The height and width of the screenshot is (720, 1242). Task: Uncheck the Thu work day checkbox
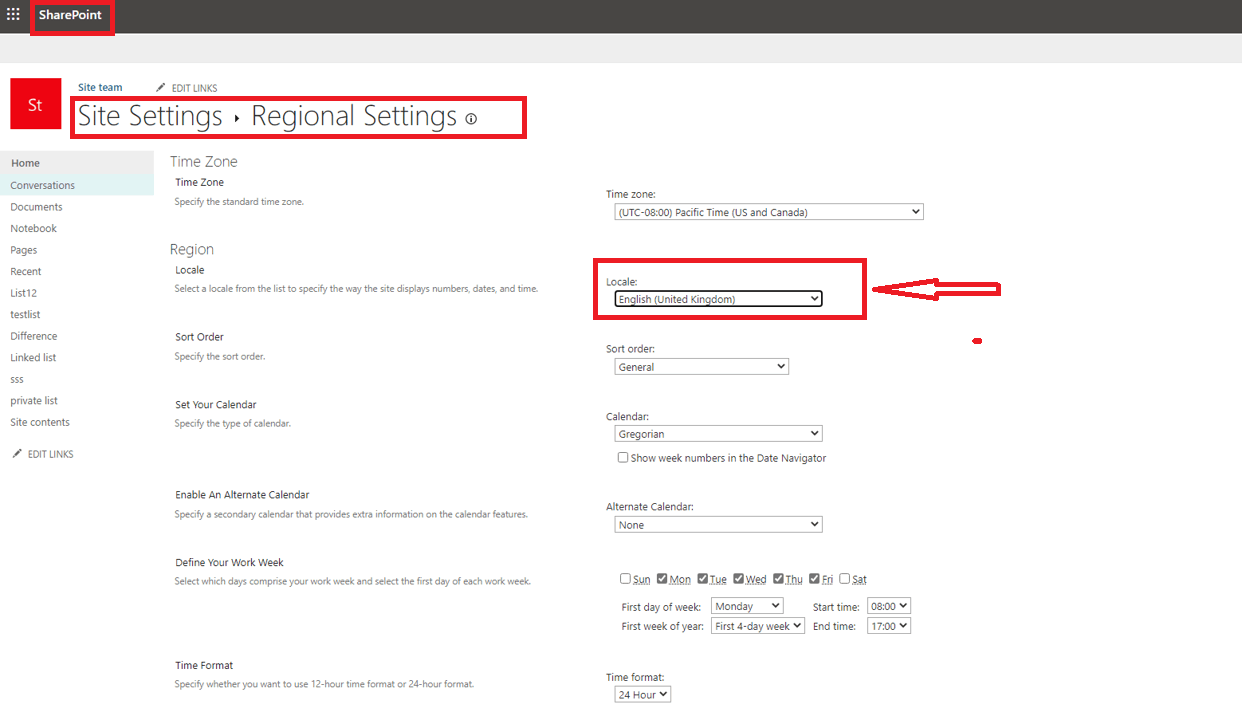[x=779, y=578]
